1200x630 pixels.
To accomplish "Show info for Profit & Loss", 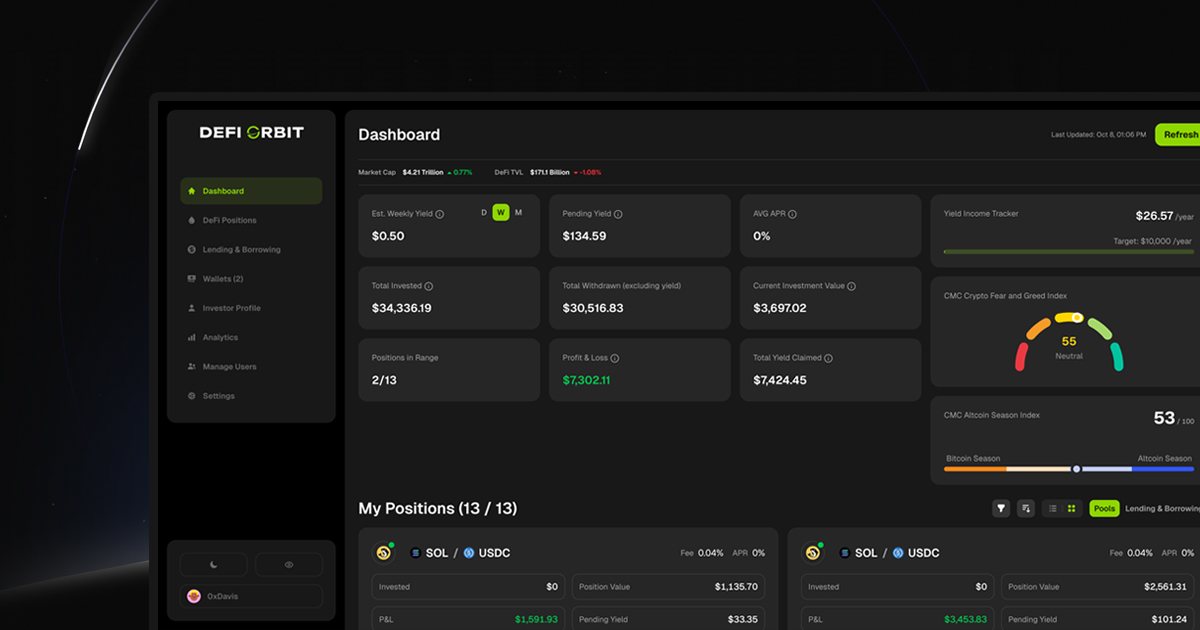I will pyautogui.click(x=614, y=358).
